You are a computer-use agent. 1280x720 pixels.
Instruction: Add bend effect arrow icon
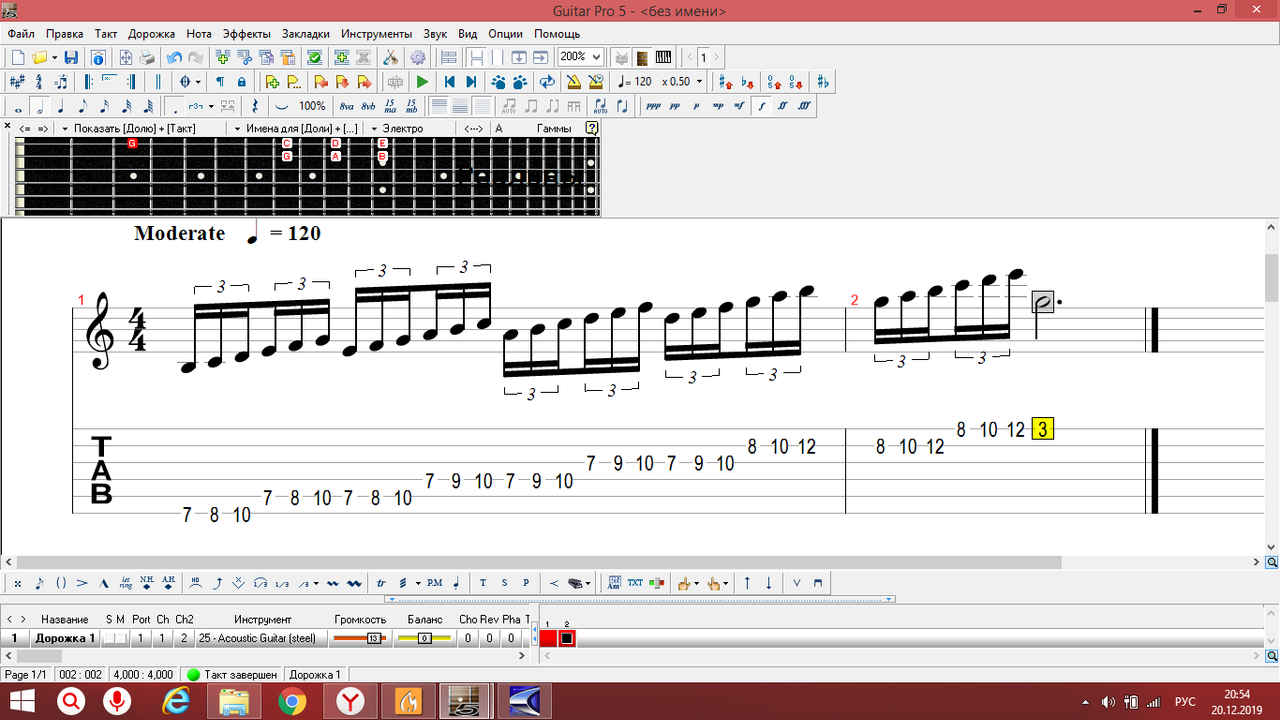click(x=217, y=583)
